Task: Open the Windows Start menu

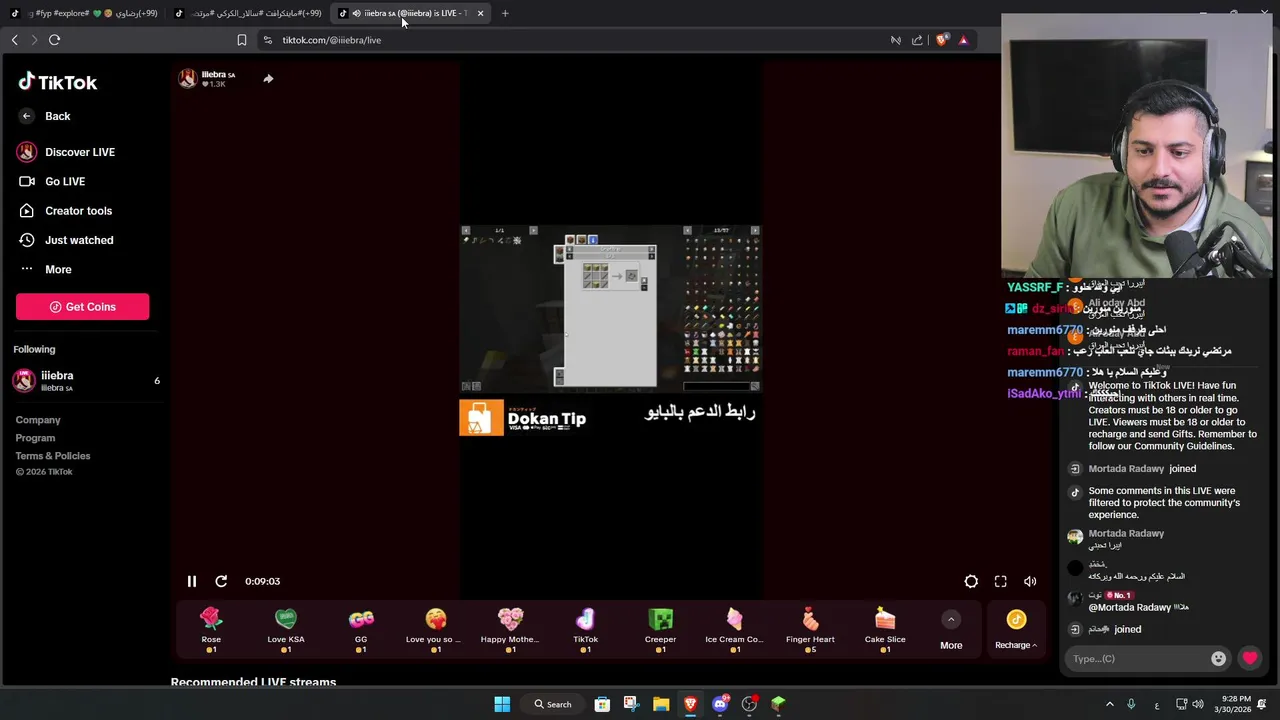Action: 502,704
